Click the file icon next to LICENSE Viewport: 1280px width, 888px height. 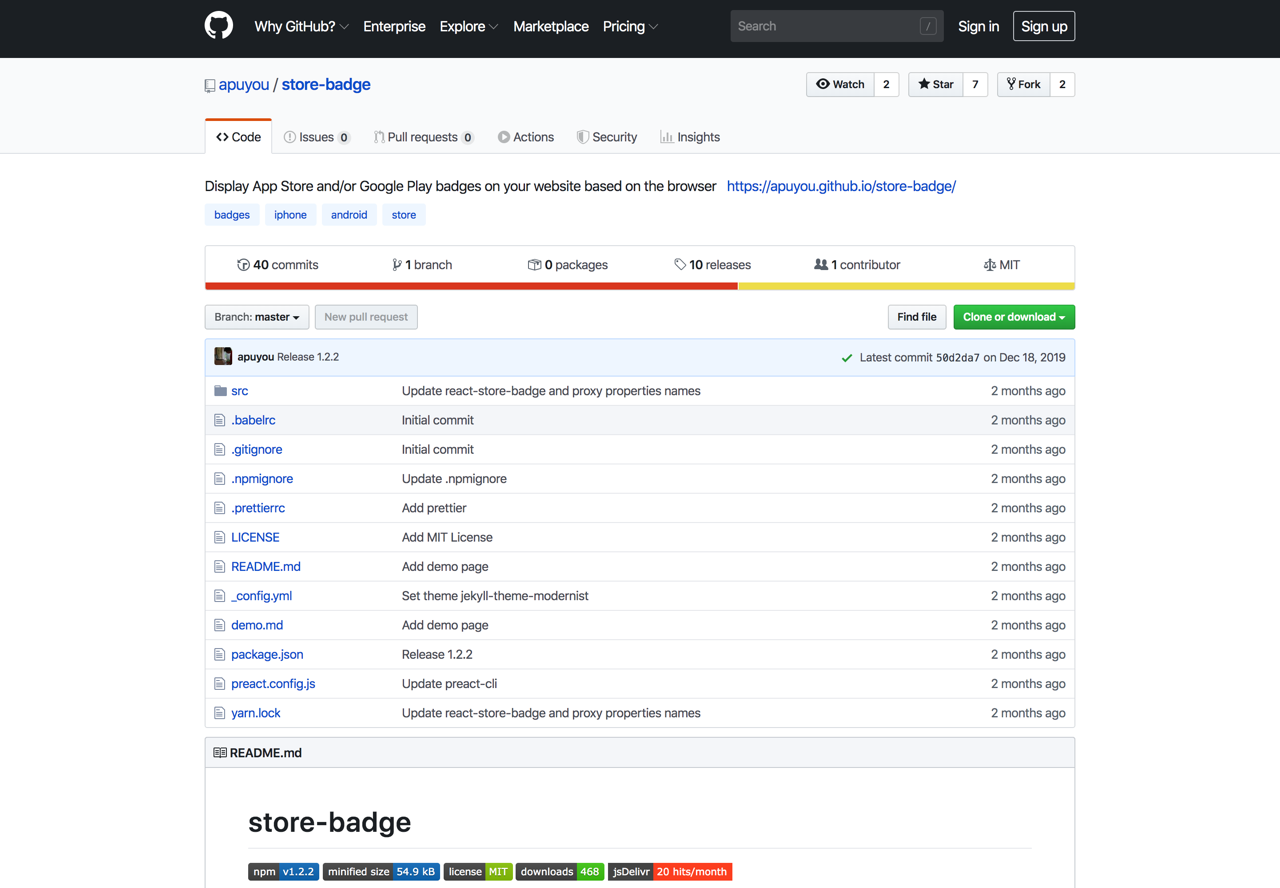click(x=219, y=537)
